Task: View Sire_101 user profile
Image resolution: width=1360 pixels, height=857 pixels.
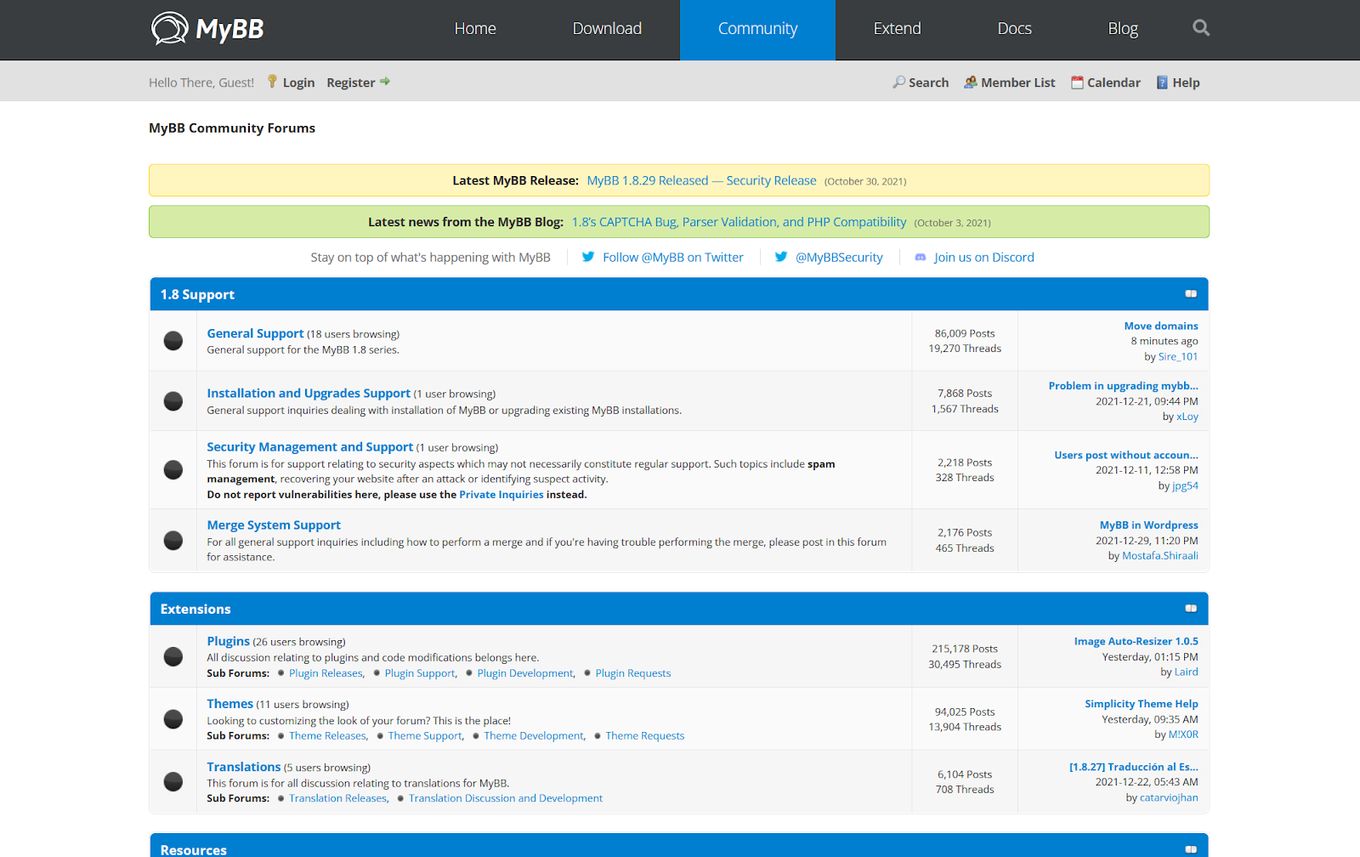Action: pyautogui.click(x=1178, y=356)
